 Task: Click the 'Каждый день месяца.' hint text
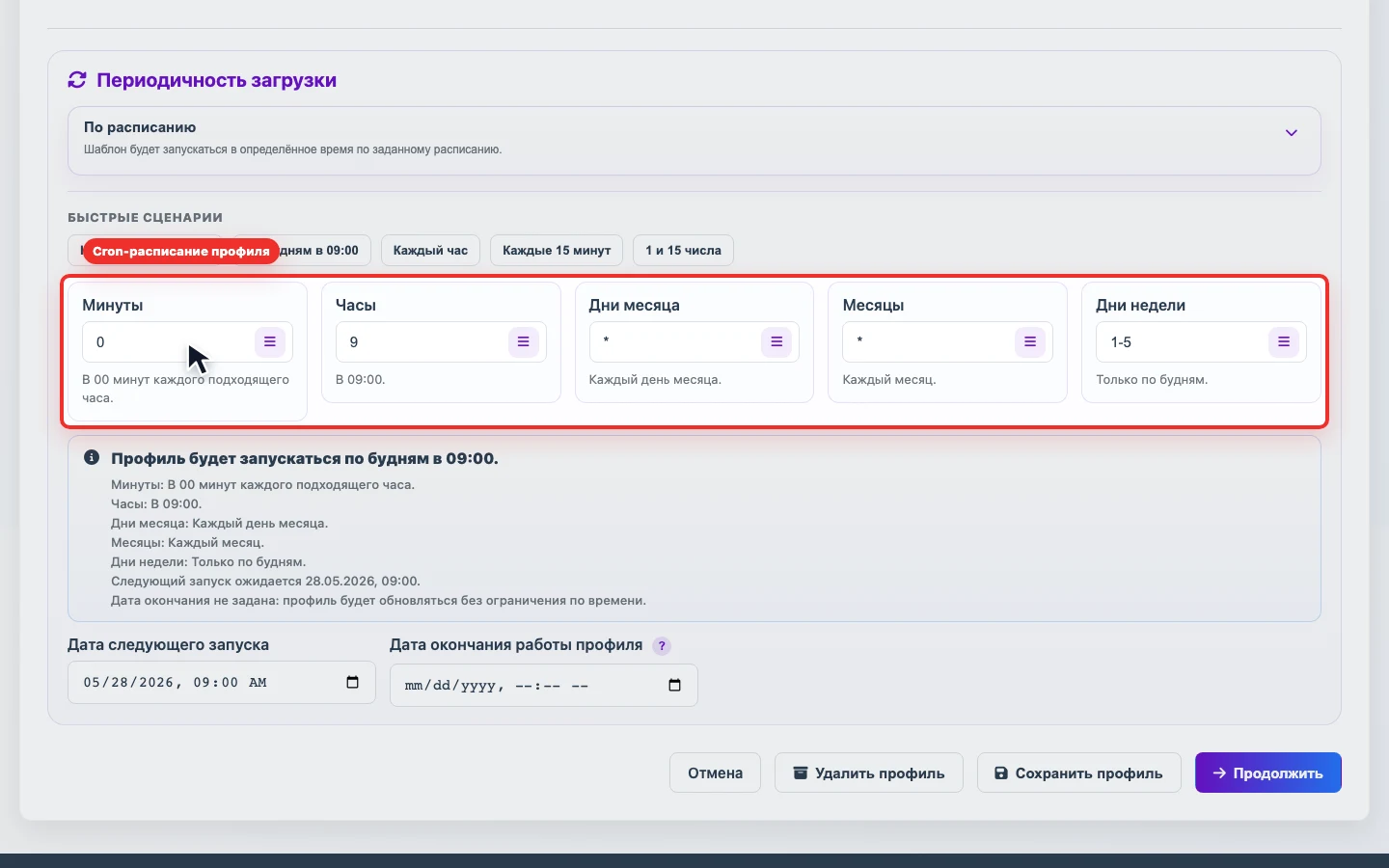point(655,380)
